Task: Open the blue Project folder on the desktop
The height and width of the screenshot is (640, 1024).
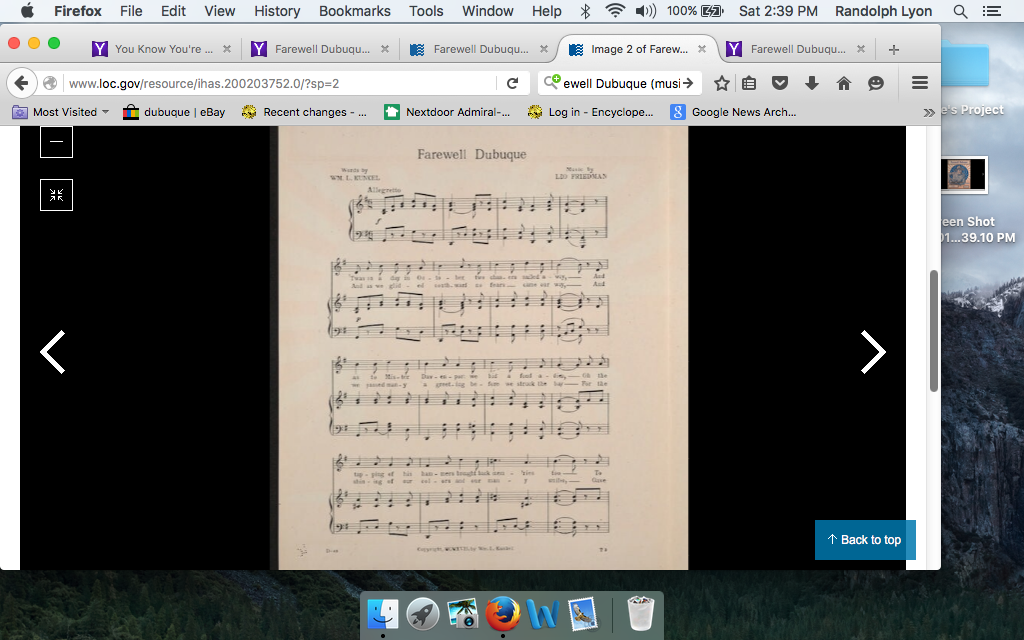Action: click(x=965, y=65)
